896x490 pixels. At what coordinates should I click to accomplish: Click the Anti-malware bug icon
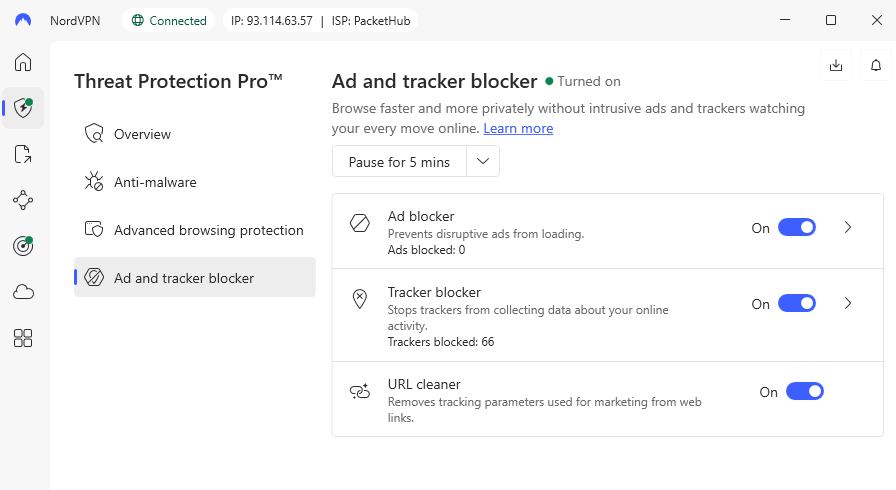[94, 182]
